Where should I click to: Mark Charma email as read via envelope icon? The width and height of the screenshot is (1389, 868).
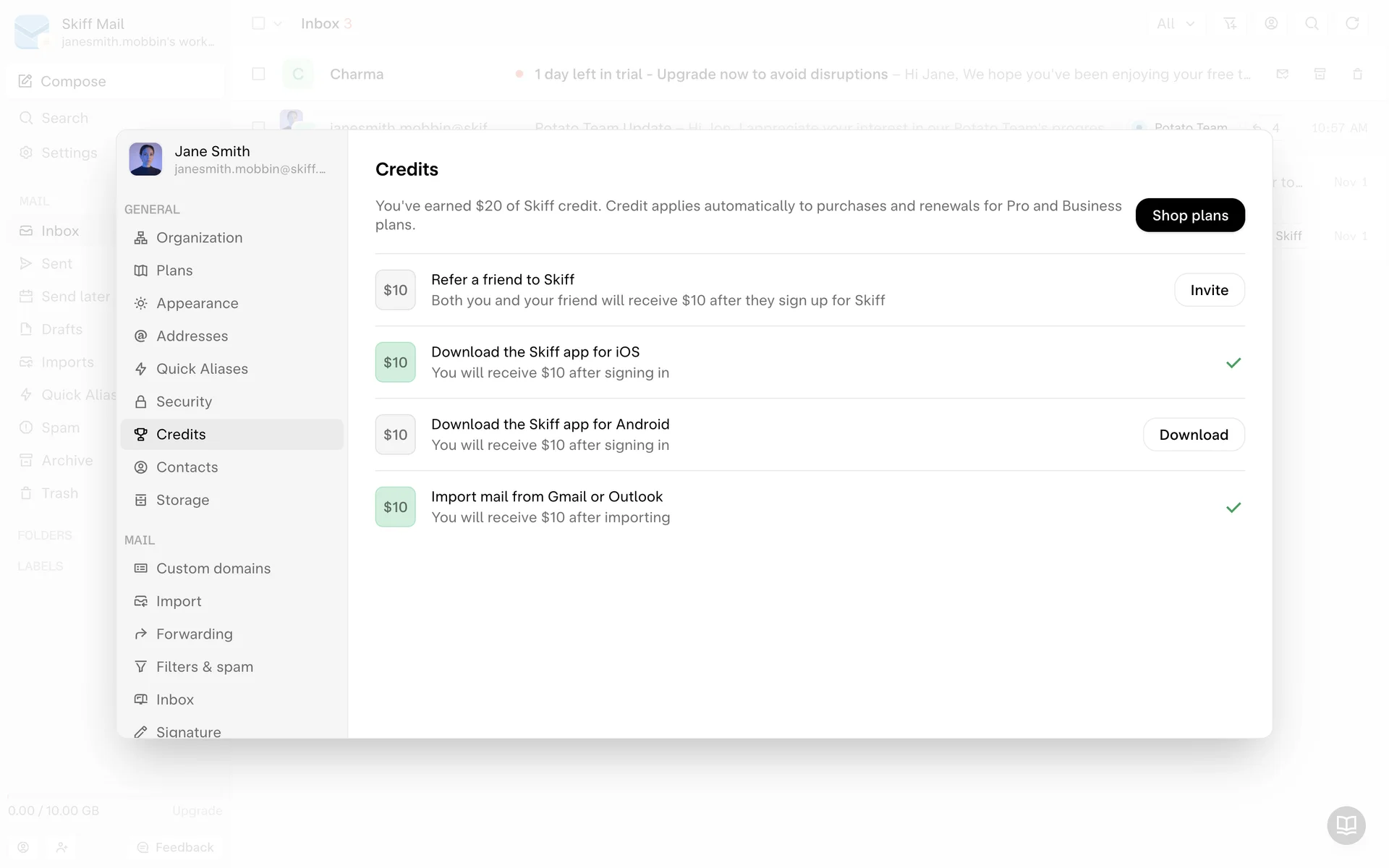point(1282,74)
